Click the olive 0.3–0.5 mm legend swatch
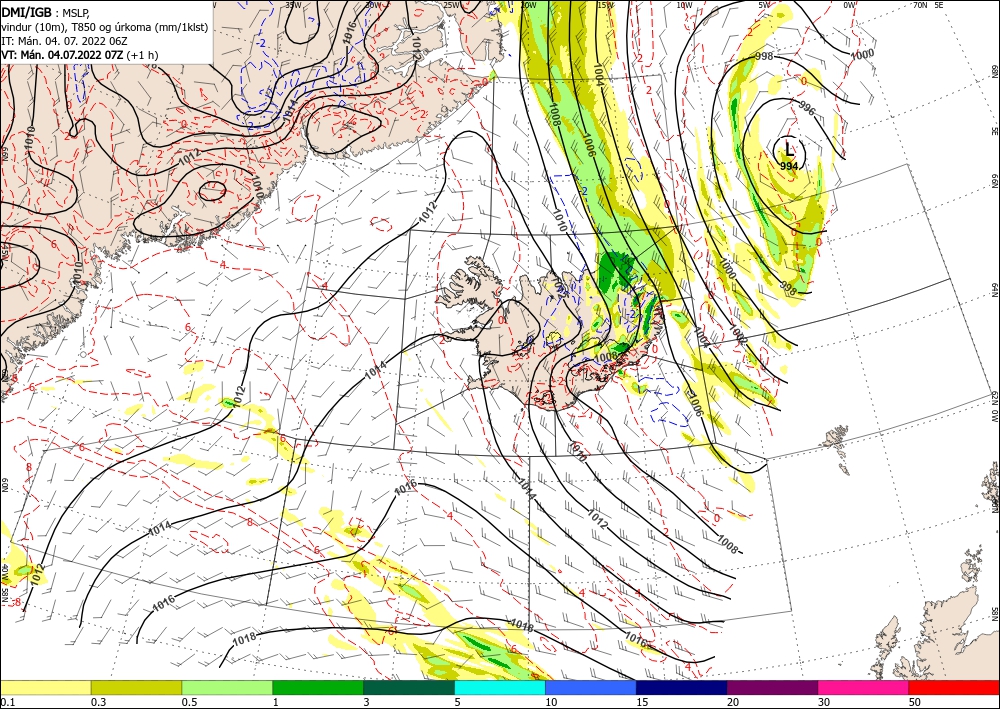This screenshot has height=709, width=1000. [x=136, y=687]
